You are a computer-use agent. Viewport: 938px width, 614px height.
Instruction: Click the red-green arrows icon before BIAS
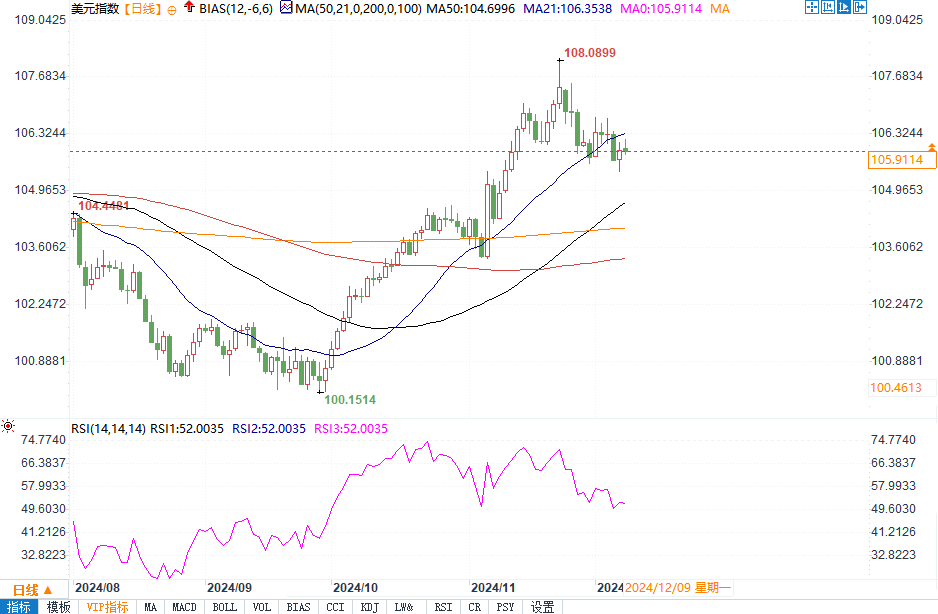pyautogui.click(x=189, y=8)
